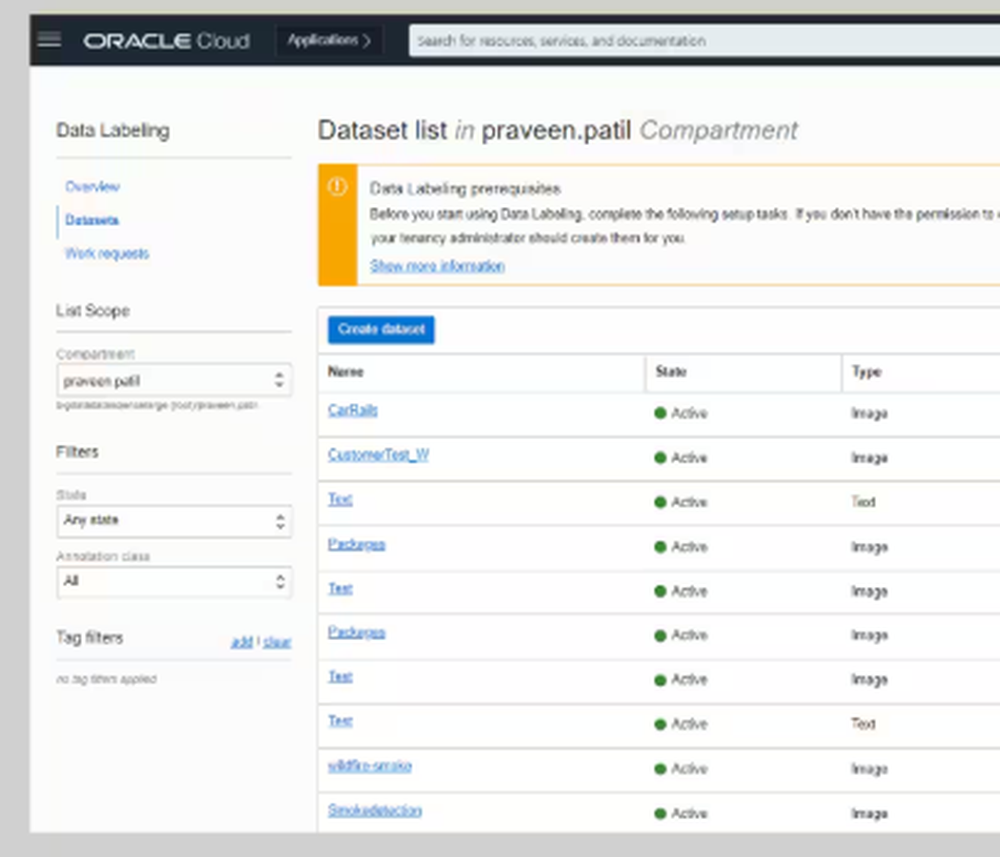Add a tag filter using the add link
Screen dimensions: 1000x857
[241, 642]
